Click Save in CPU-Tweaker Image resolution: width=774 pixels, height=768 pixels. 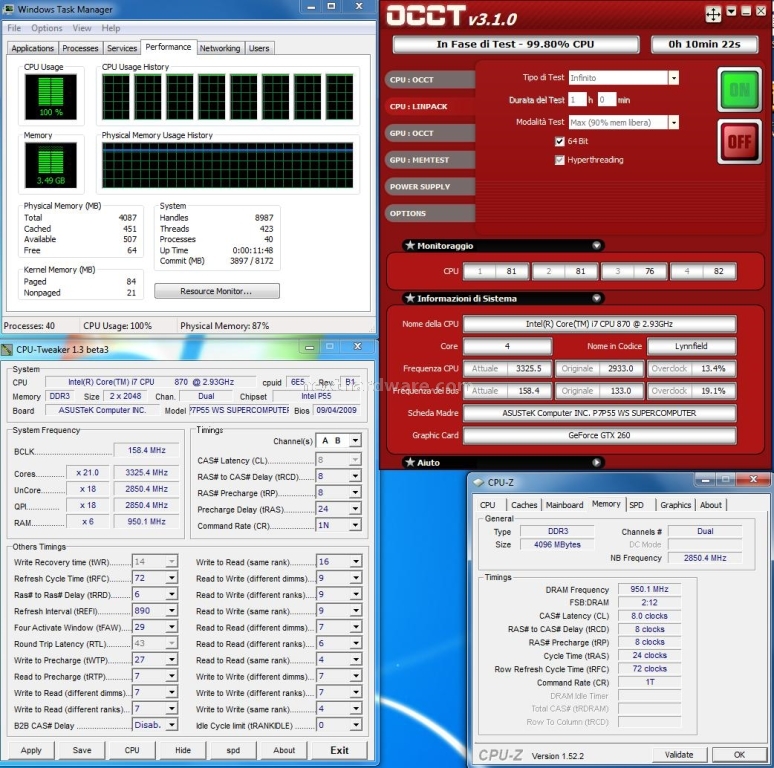click(x=81, y=750)
